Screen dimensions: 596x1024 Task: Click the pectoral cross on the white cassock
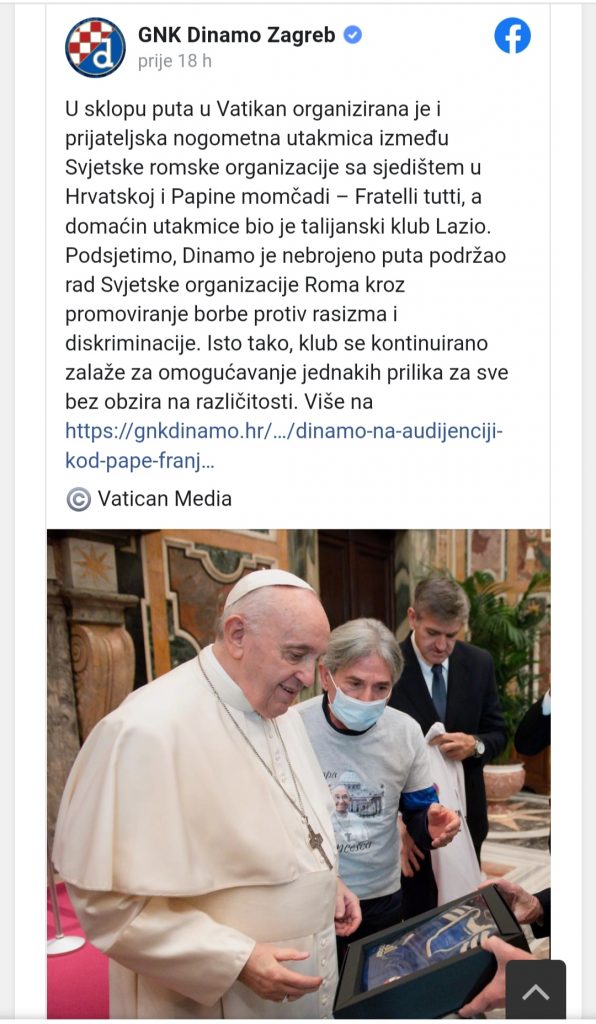320,846
